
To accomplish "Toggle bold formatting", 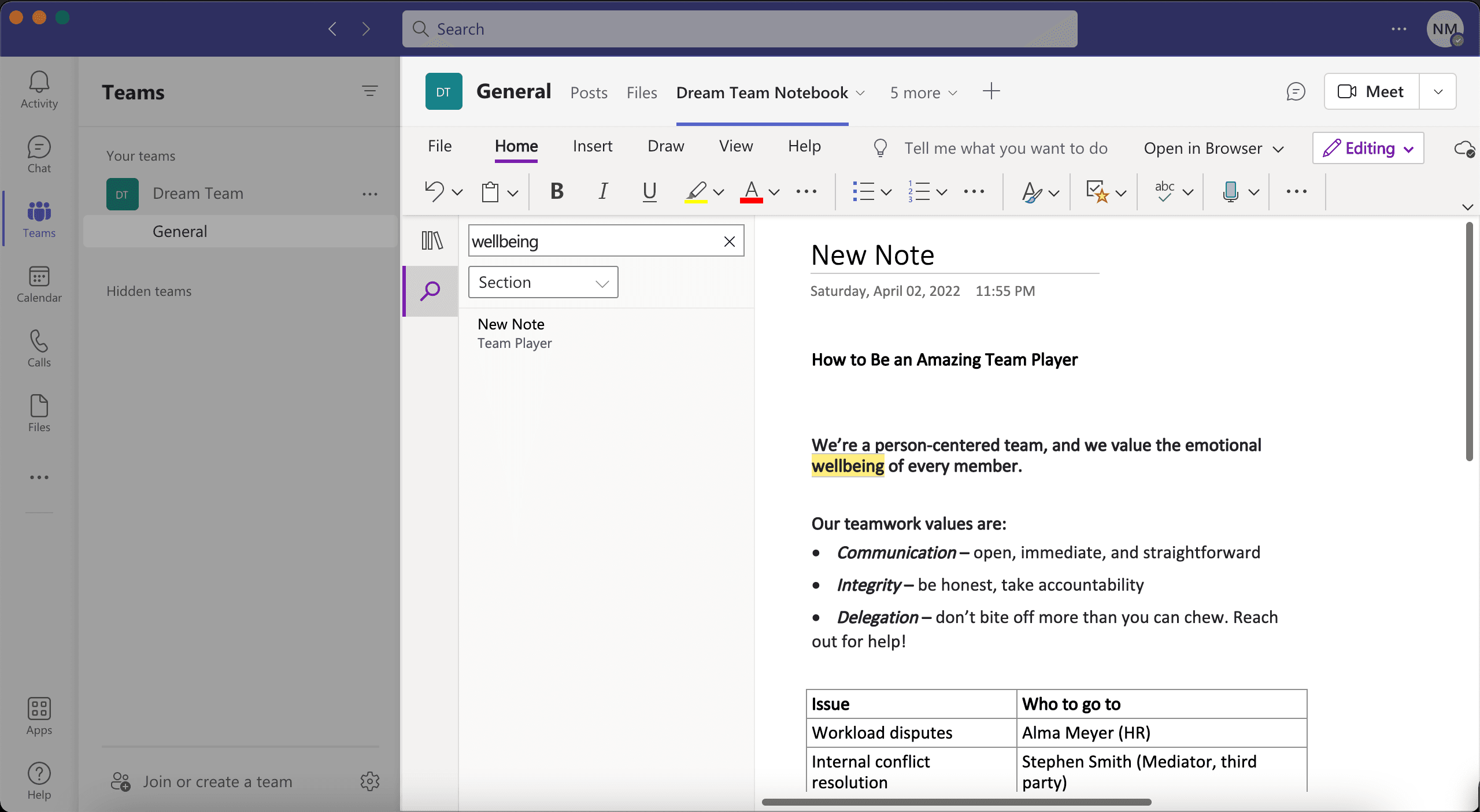I will point(557,191).
